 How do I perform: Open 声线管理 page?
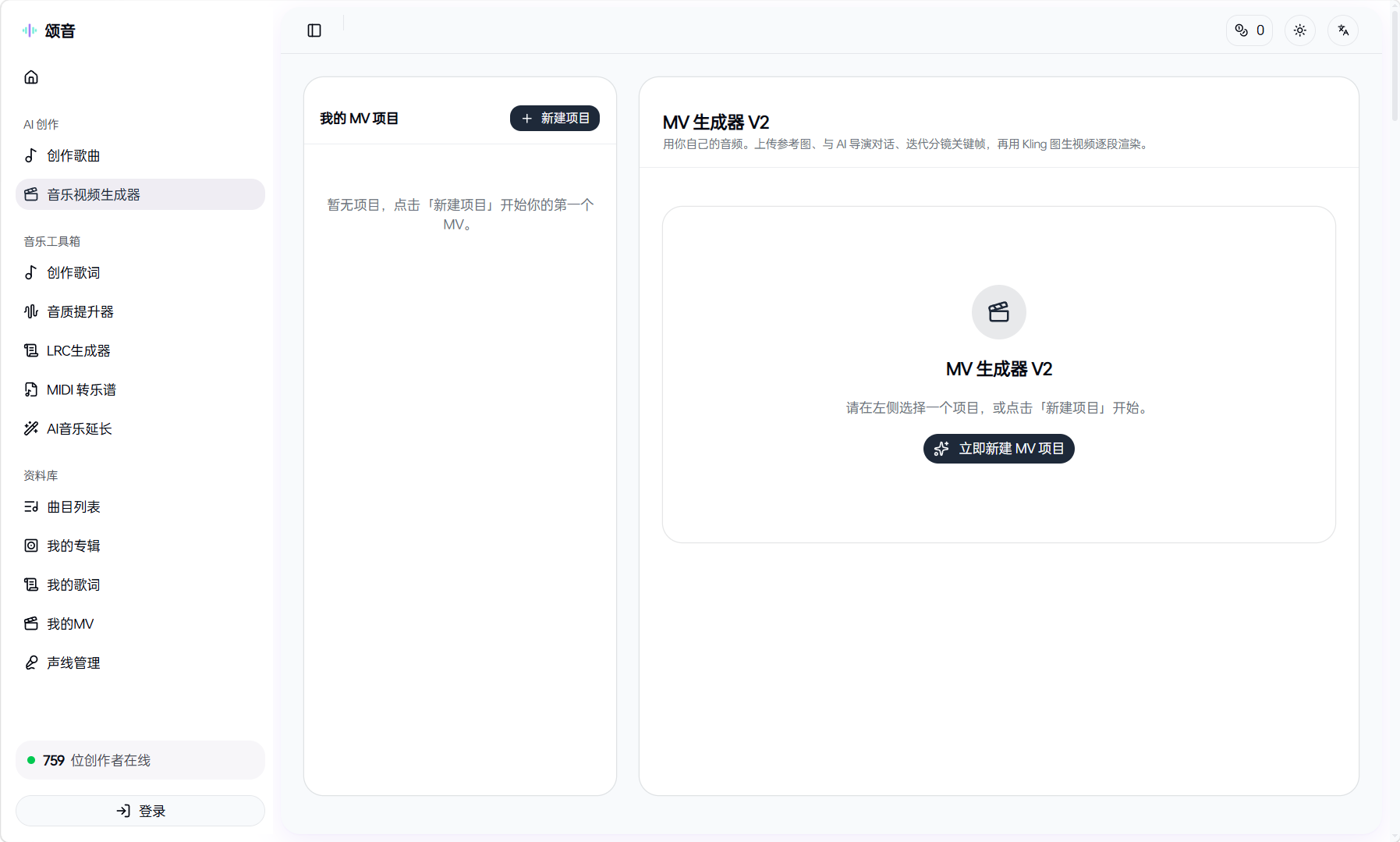point(140,663)
